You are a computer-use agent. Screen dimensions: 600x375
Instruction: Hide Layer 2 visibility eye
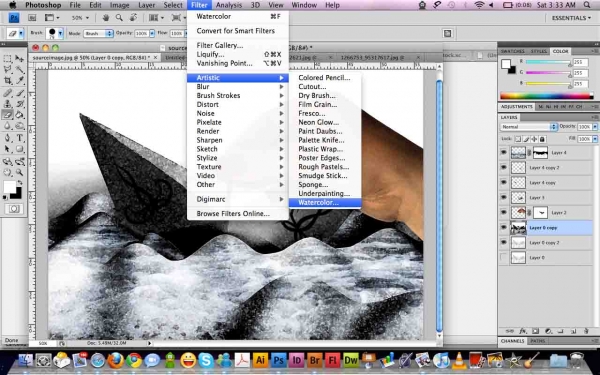pos(504,212)
